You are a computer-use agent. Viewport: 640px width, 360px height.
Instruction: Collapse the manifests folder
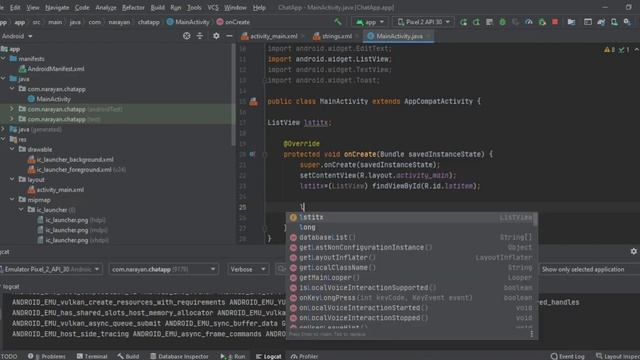(4, 59)
